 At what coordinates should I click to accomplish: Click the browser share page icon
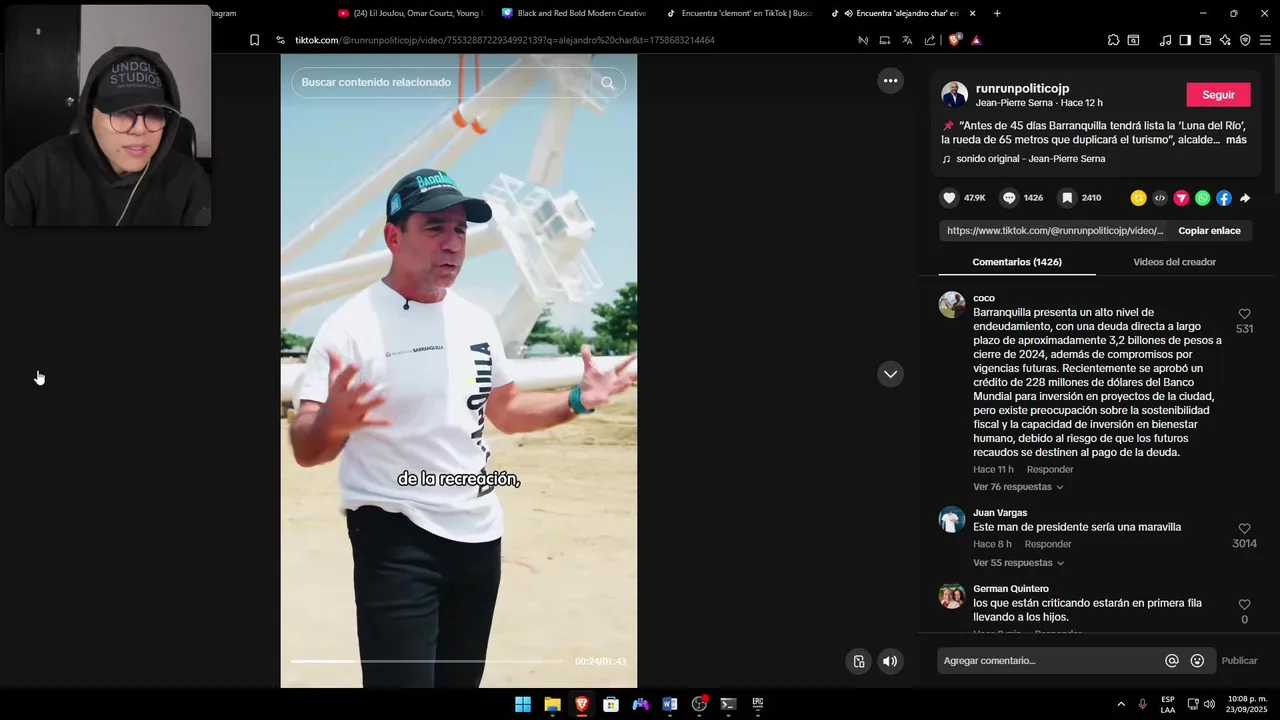pyautogui.click(x=930, y=40)
